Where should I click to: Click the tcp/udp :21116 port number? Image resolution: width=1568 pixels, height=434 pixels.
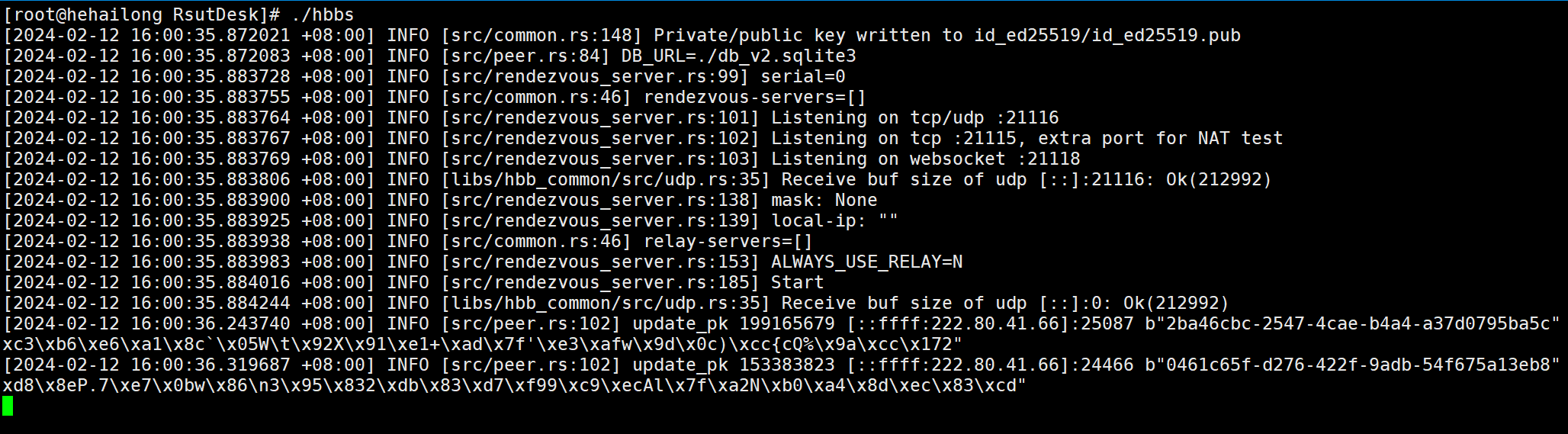pyautogui.click(x=1027, y=117)
